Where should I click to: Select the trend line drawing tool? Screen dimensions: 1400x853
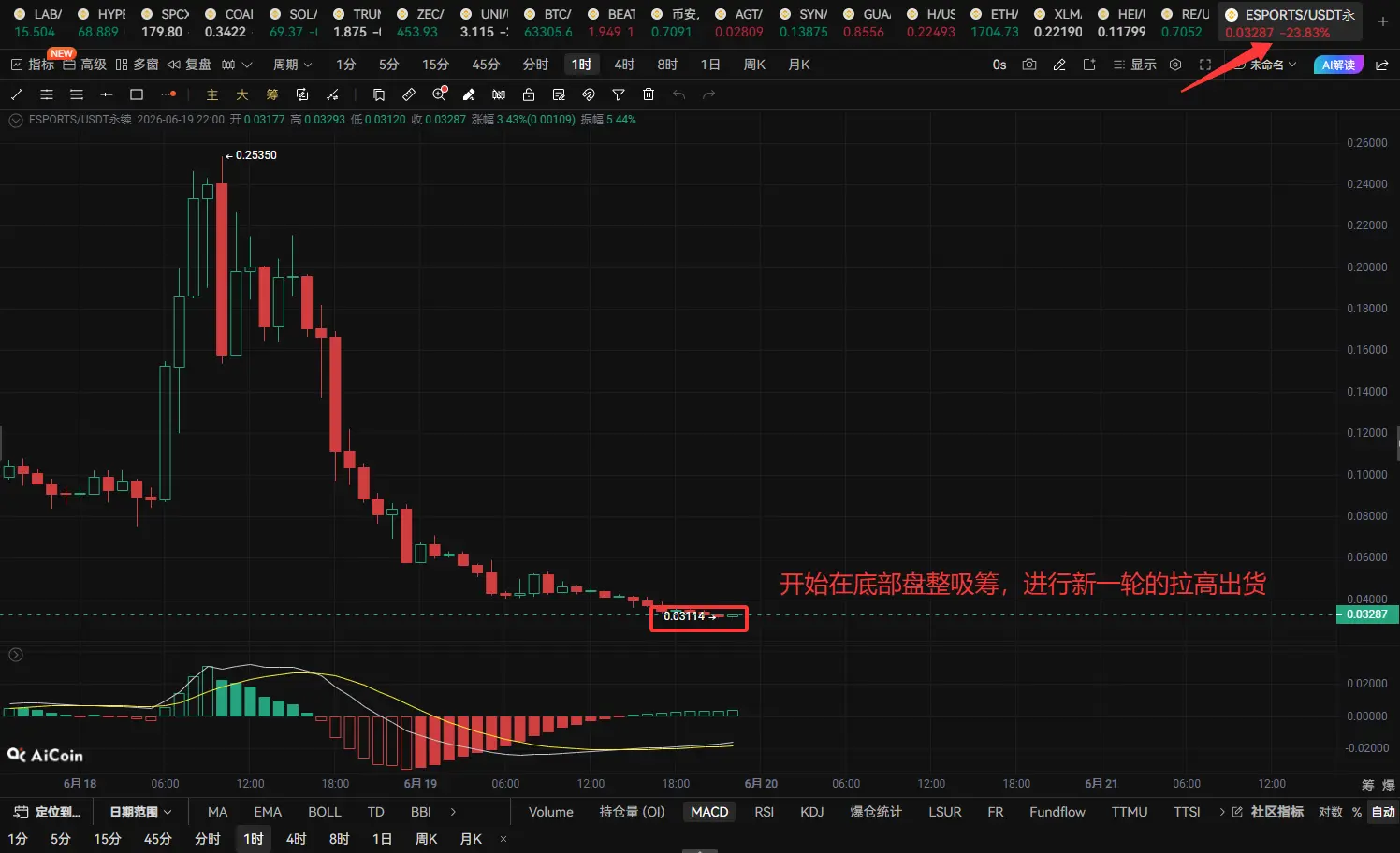17,94
